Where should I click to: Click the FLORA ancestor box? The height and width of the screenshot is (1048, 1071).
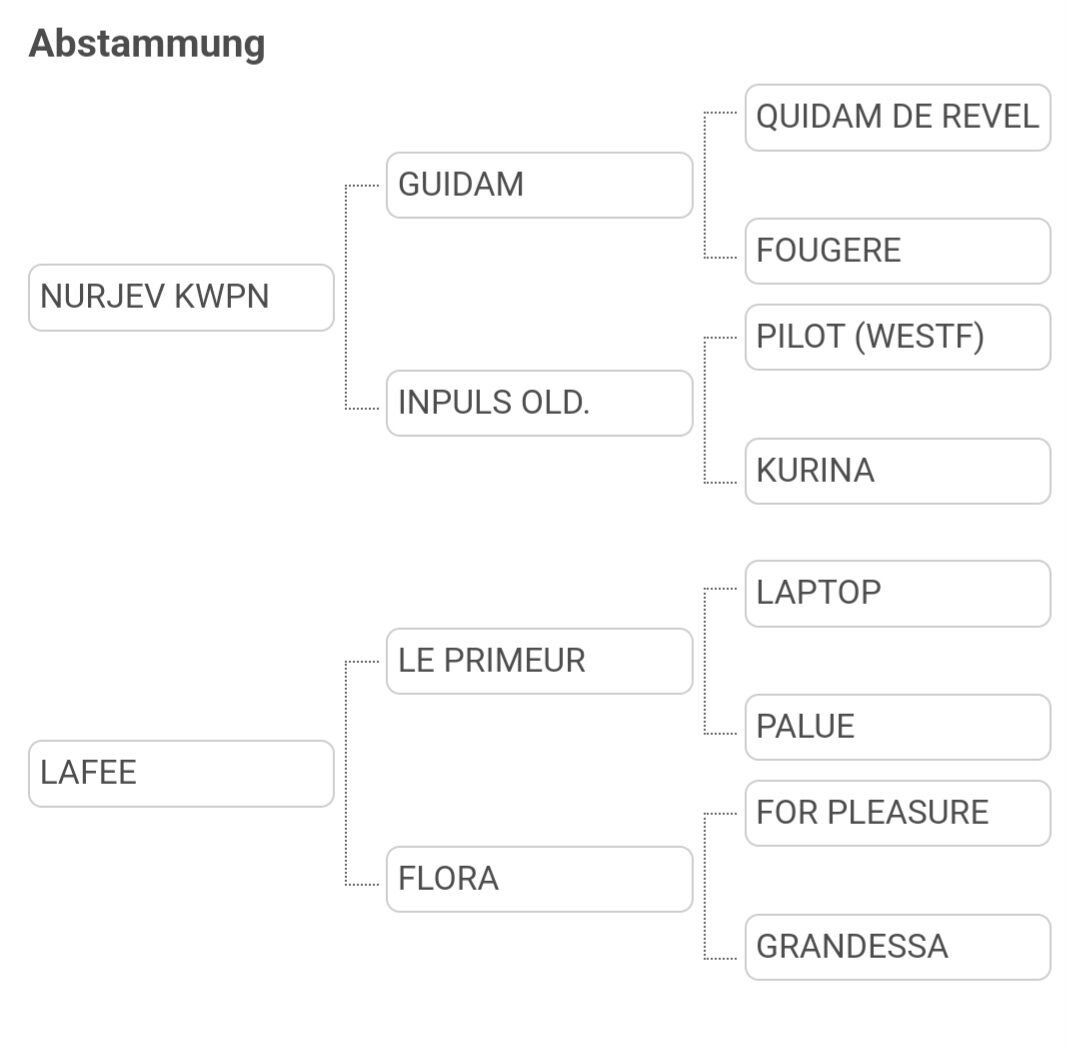tap(539, 879)
